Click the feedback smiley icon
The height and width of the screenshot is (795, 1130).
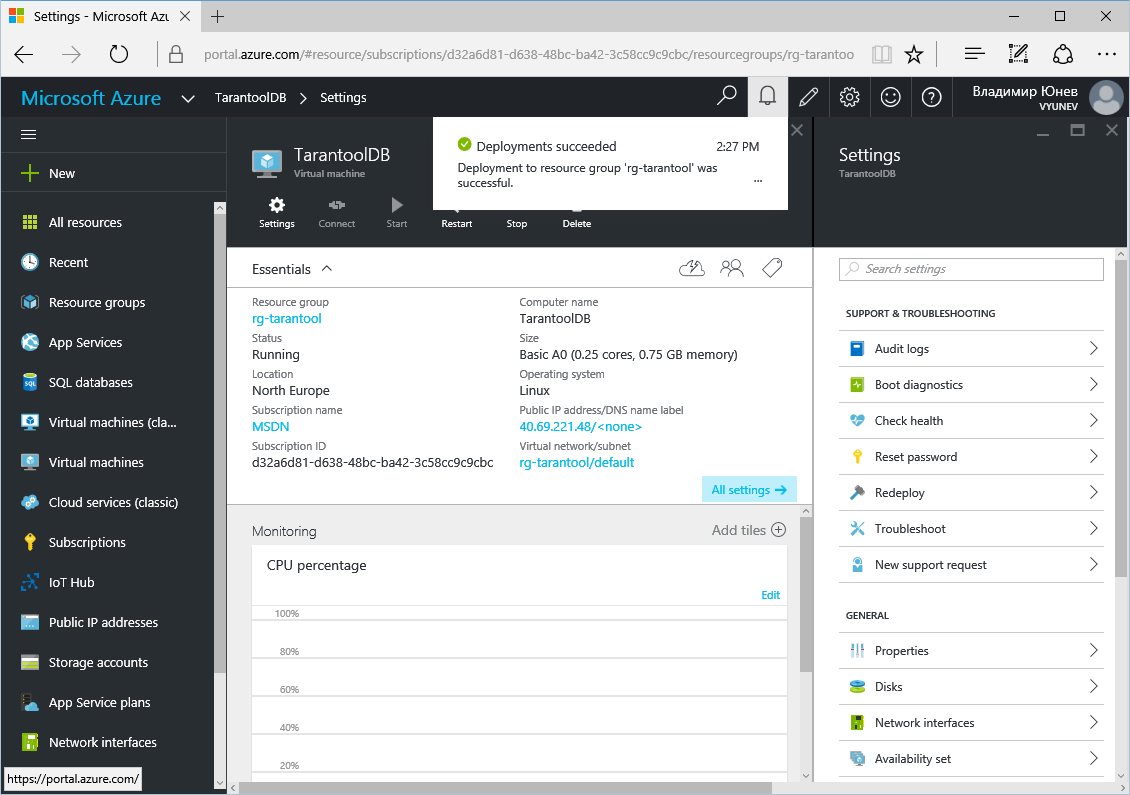(x=890, y=97)
